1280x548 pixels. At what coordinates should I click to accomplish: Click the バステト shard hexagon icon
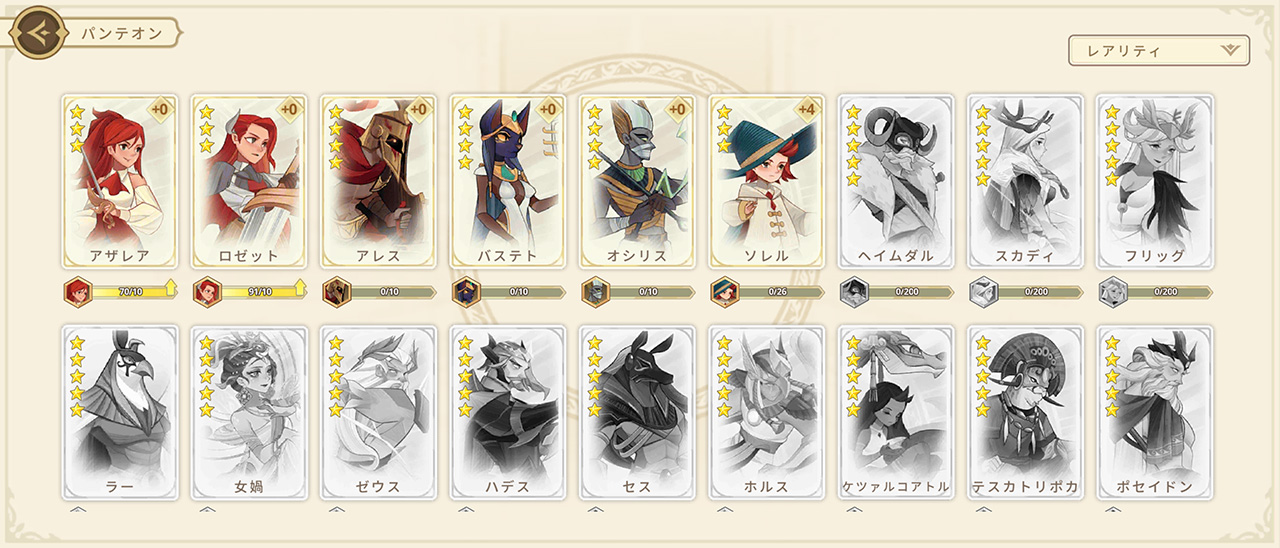click(466, 292)
